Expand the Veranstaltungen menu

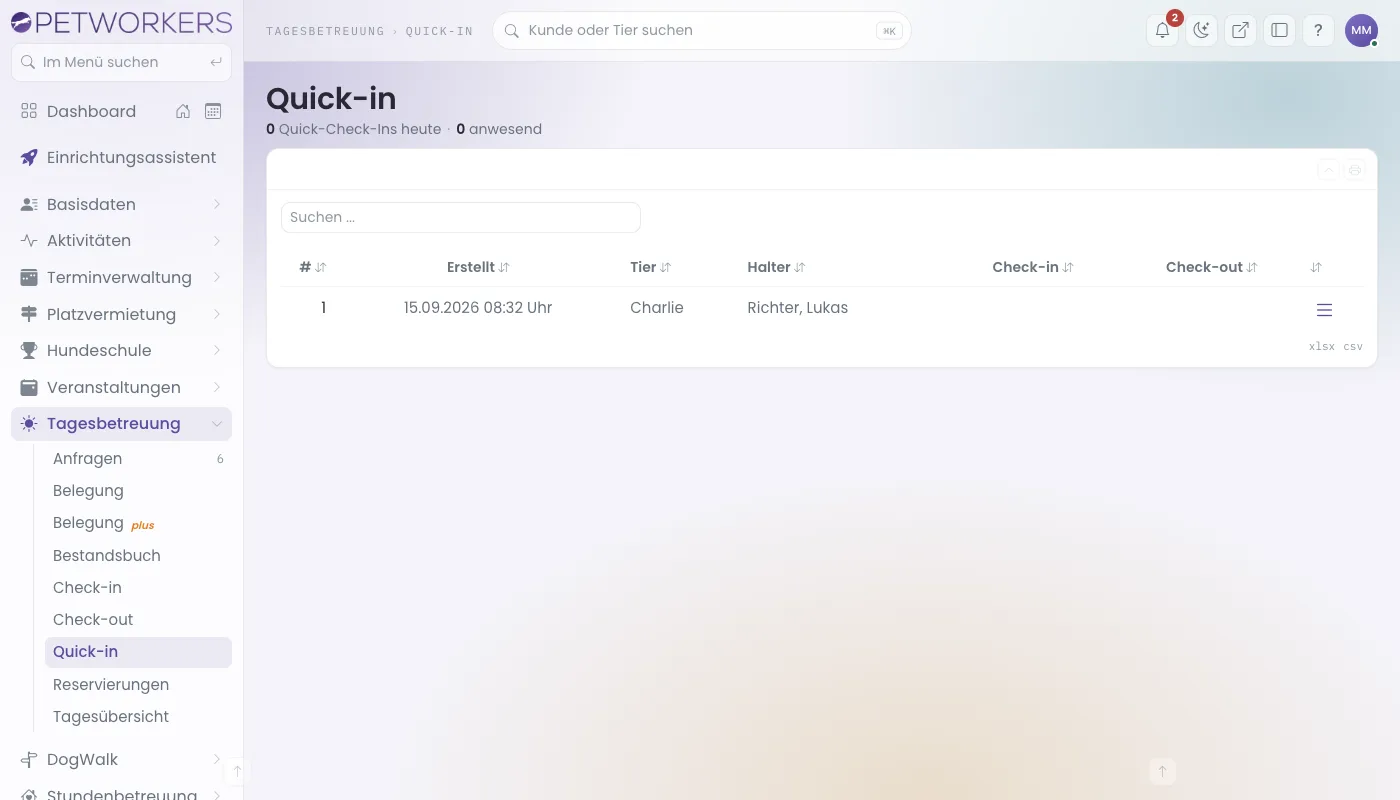point(121,387)
